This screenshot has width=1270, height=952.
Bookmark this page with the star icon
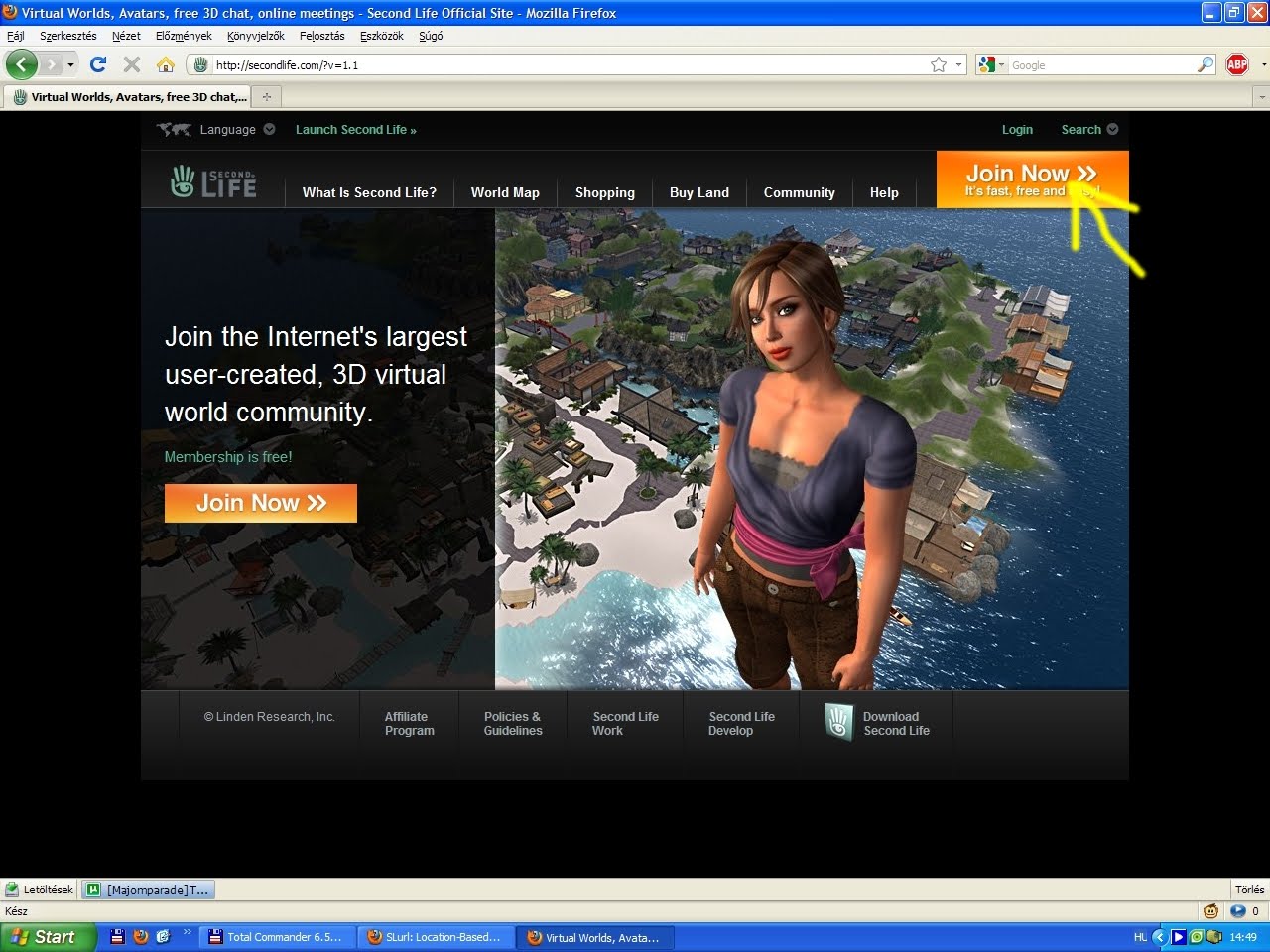coord(939,64)
